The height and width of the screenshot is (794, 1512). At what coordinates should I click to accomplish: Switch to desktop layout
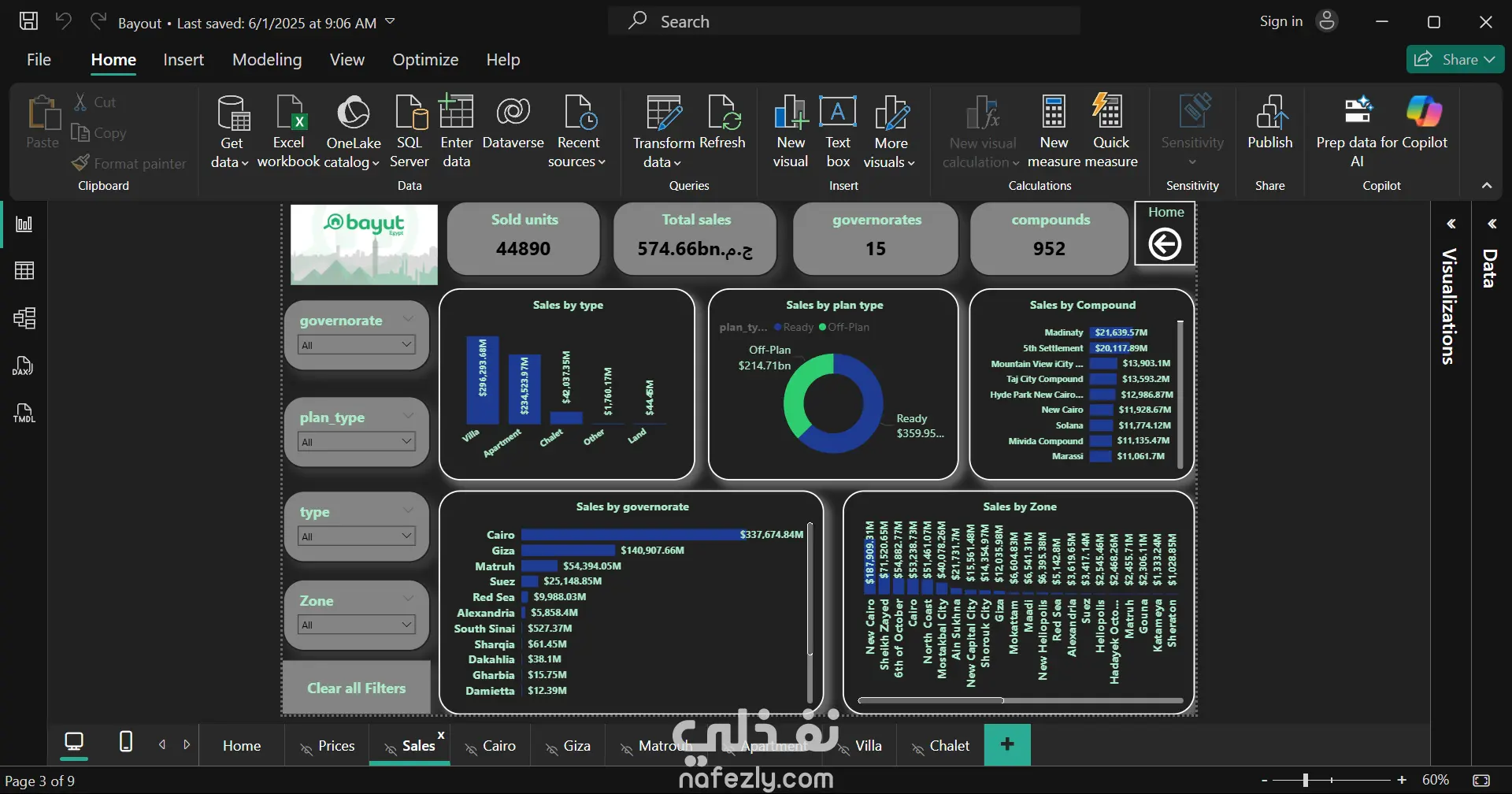74,742
